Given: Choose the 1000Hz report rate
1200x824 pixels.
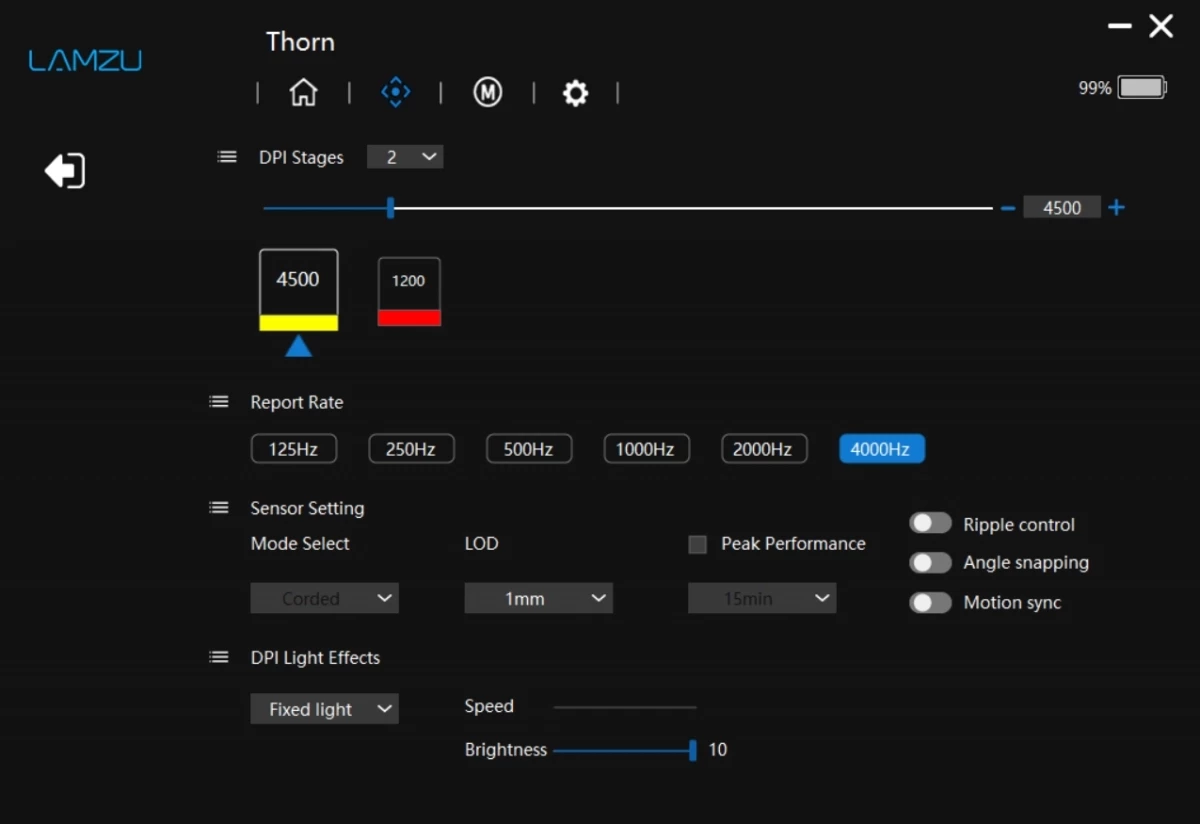Looking at the screenshot, I should 646,449.
